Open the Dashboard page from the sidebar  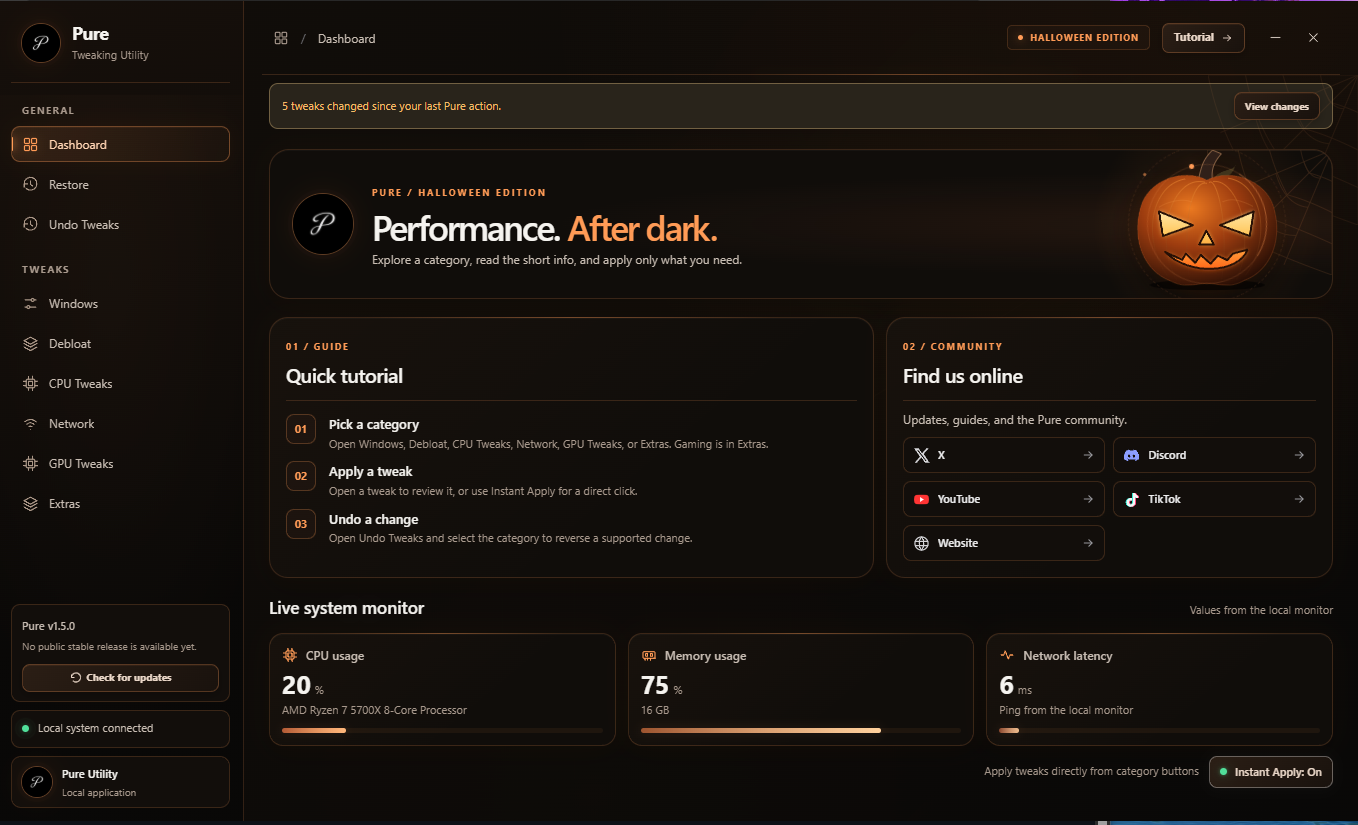coord(120,144)
